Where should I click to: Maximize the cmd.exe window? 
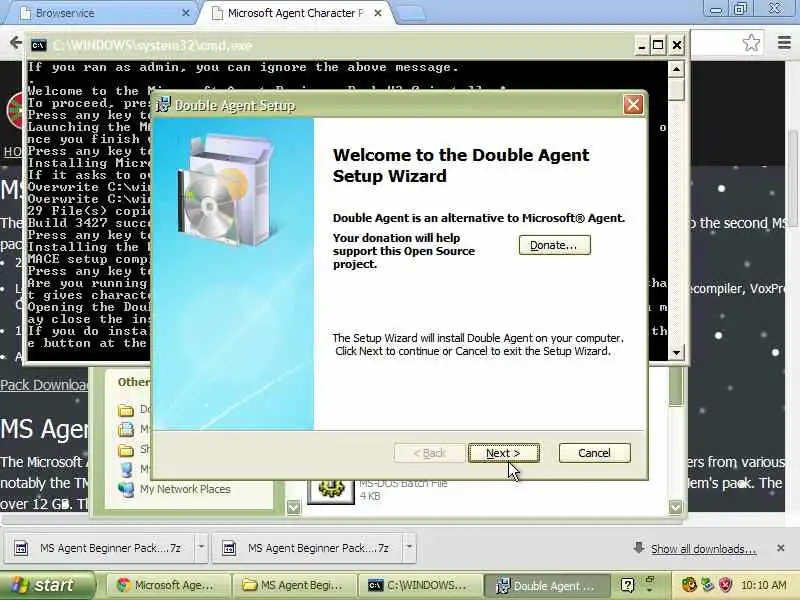[658, 45]
